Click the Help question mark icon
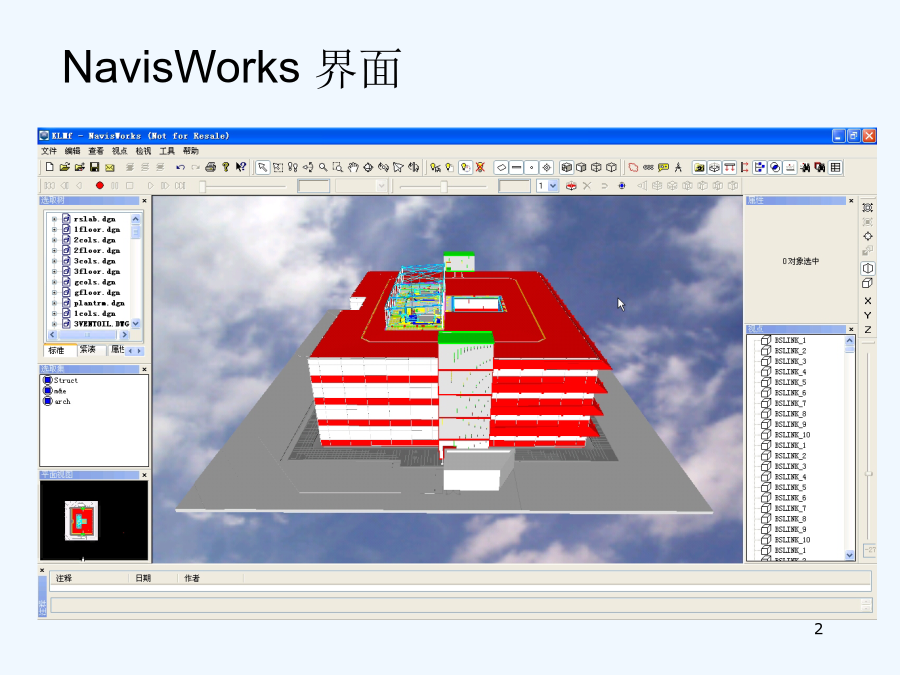The height and width of the screenshot is (675, 900). click(226, 167)
